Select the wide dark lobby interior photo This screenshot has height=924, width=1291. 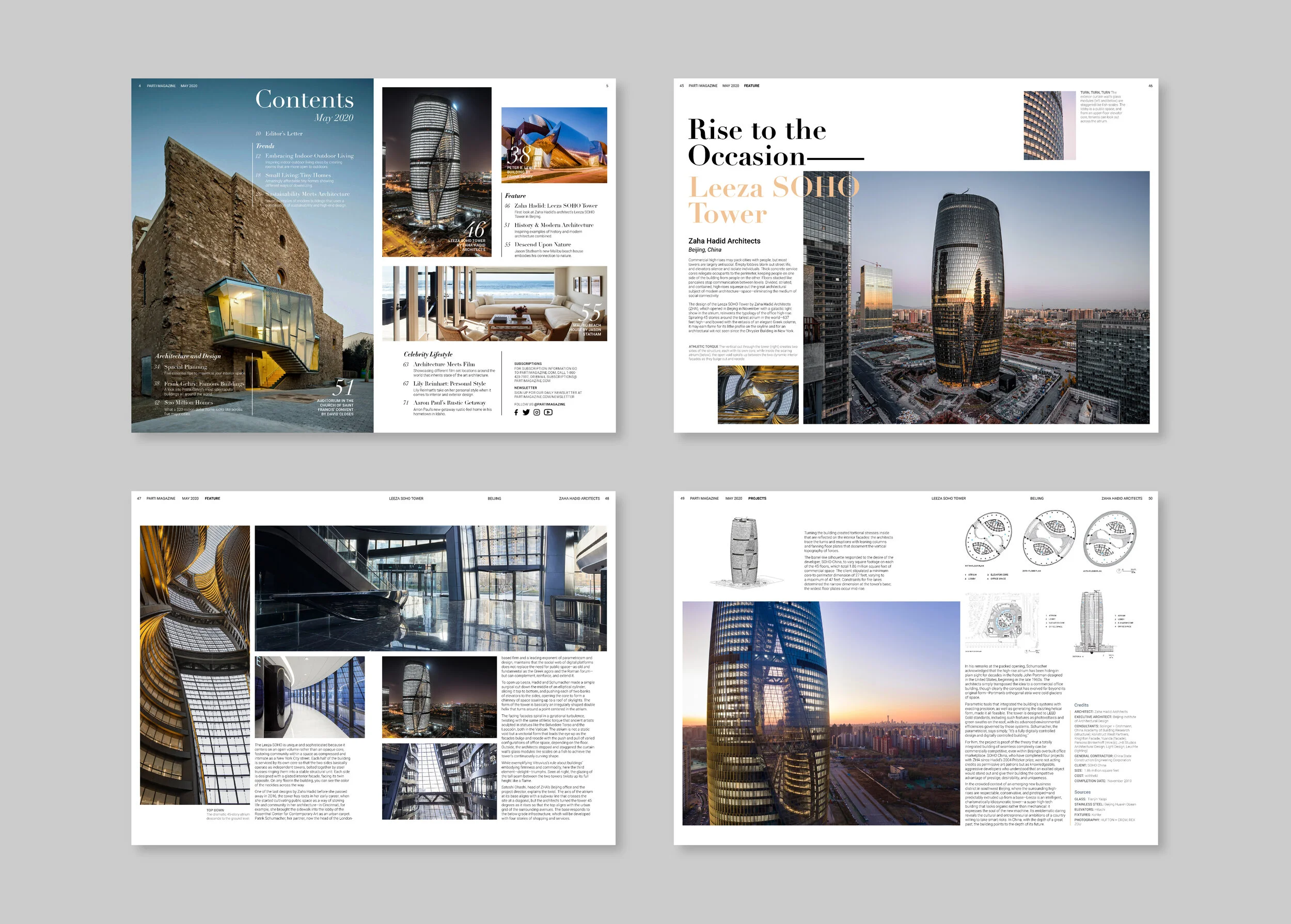click(x=430, y=588)
